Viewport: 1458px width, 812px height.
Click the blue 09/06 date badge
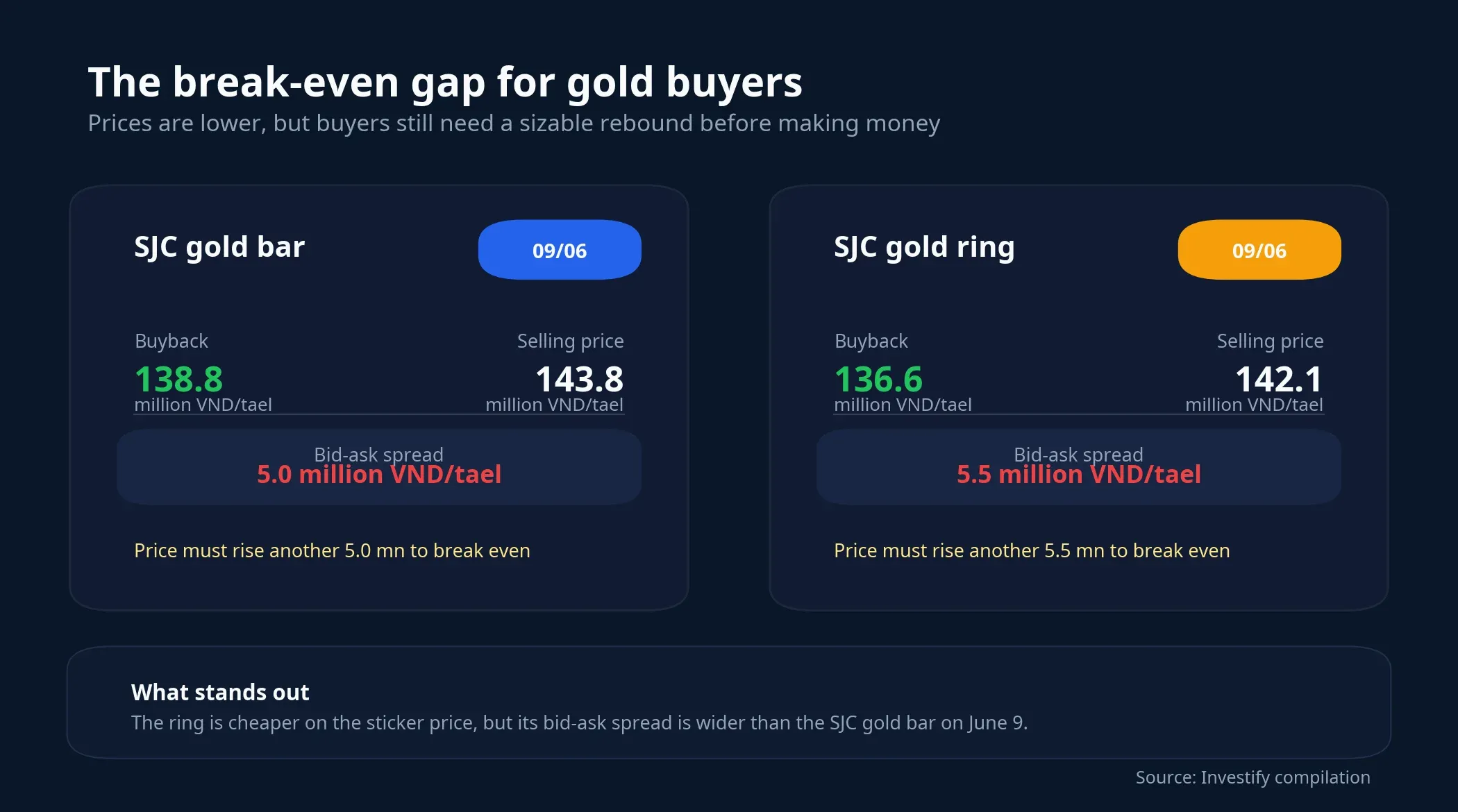click(560, 250)
